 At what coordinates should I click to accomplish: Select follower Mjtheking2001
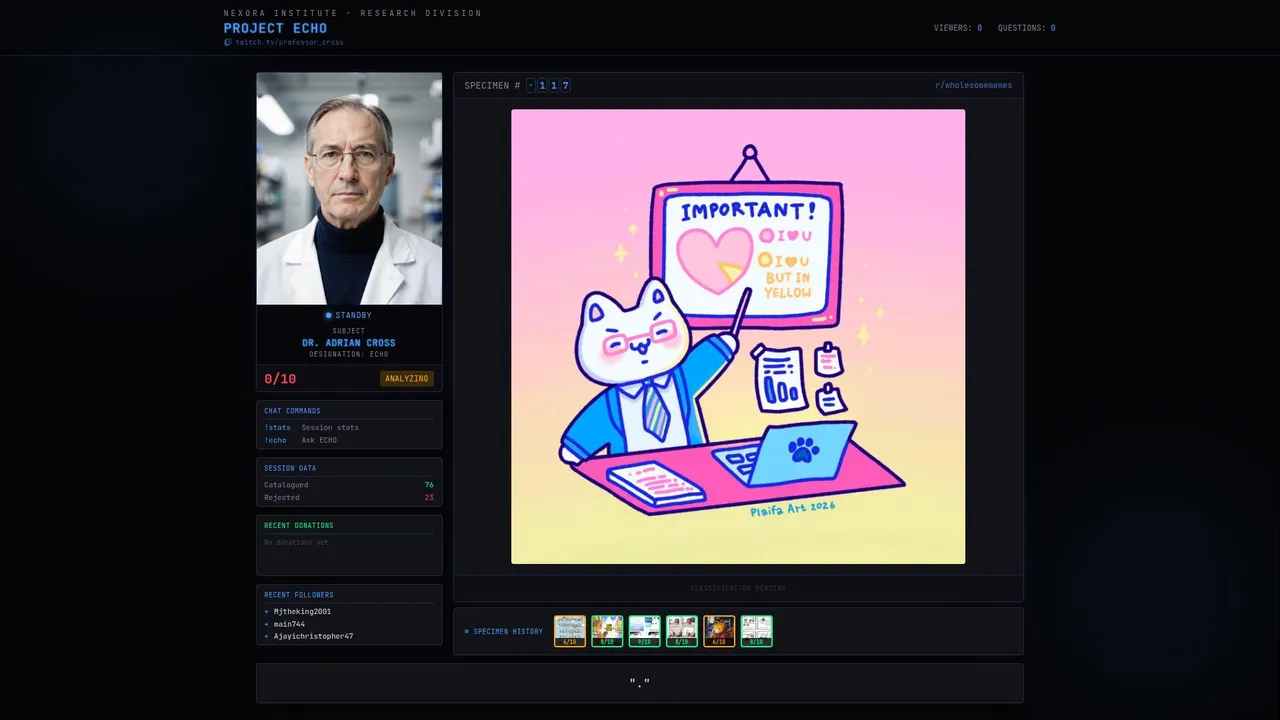302,612
